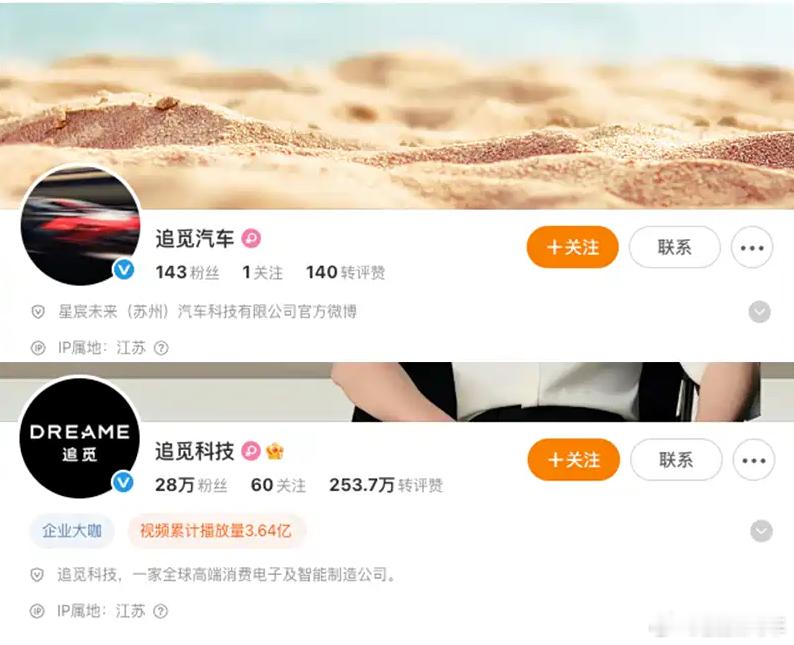The height and width of the screenshot is (645, 794).
Task: Select the 企业大咖 tag
Action: point(72,531)
